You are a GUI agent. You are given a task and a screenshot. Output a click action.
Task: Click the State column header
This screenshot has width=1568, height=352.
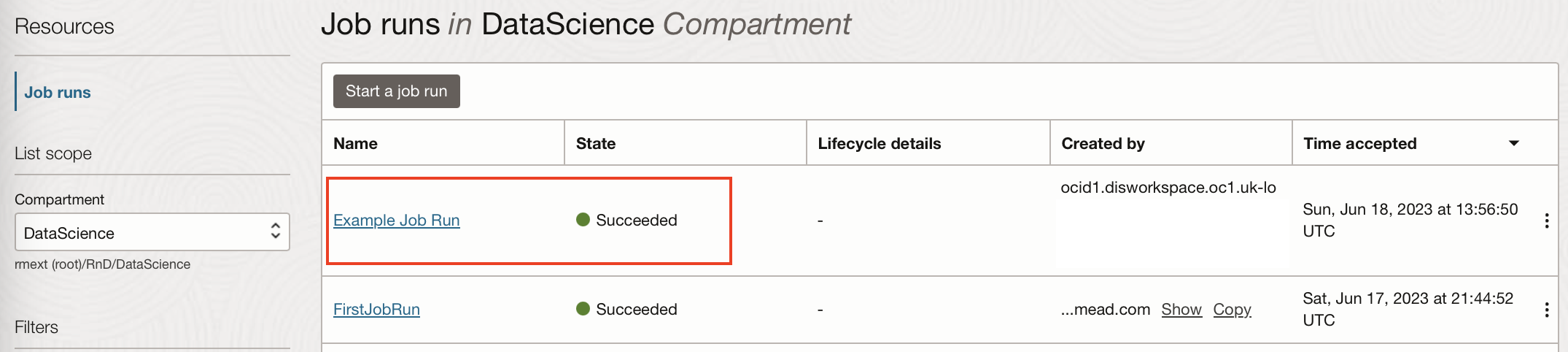pos(596,143)
